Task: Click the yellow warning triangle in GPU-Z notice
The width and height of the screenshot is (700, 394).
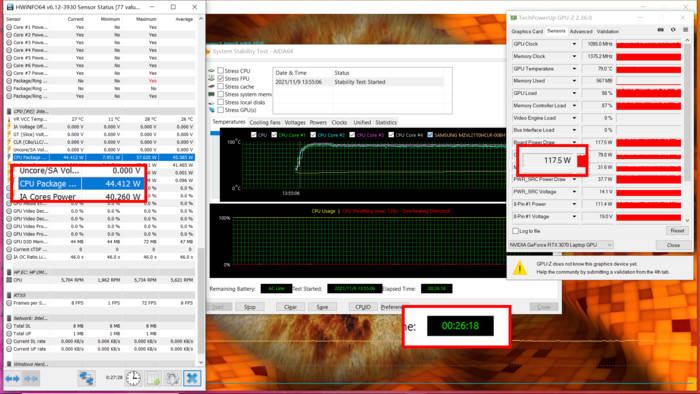Action: tap(519, 268)
